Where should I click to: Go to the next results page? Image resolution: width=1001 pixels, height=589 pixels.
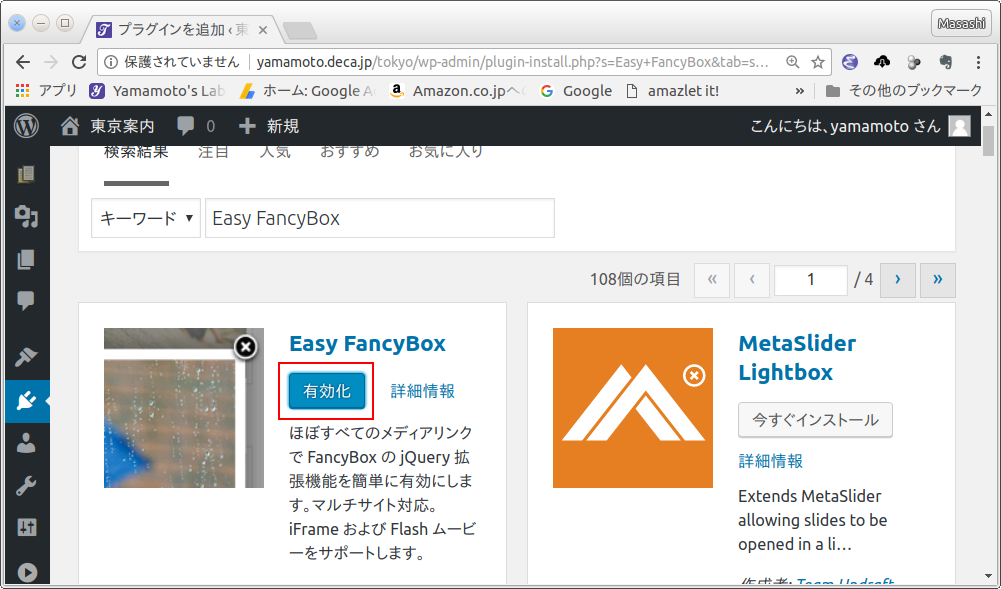(x=898, y=280)
